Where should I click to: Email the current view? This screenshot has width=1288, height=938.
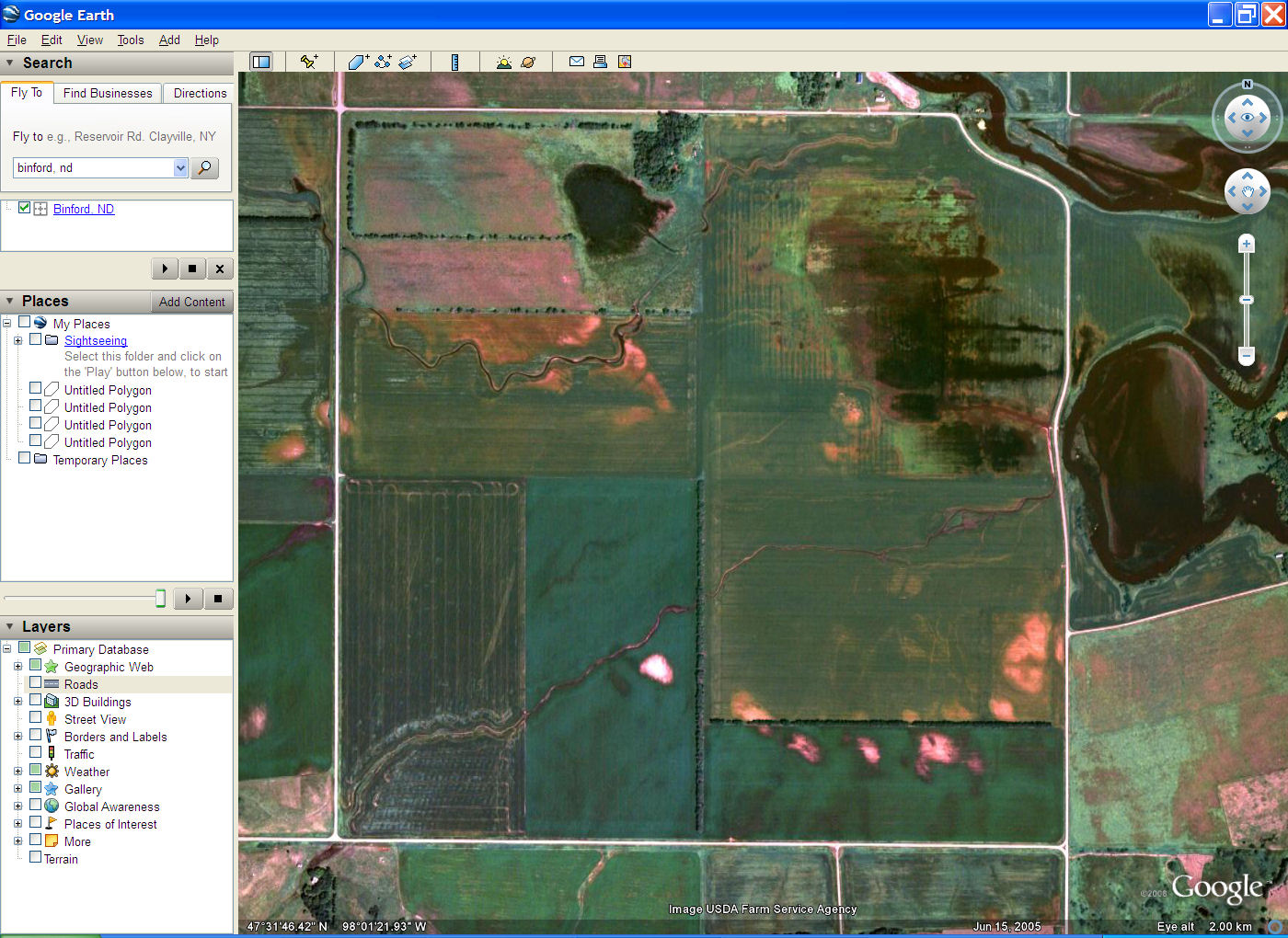[x=577, y=62]
